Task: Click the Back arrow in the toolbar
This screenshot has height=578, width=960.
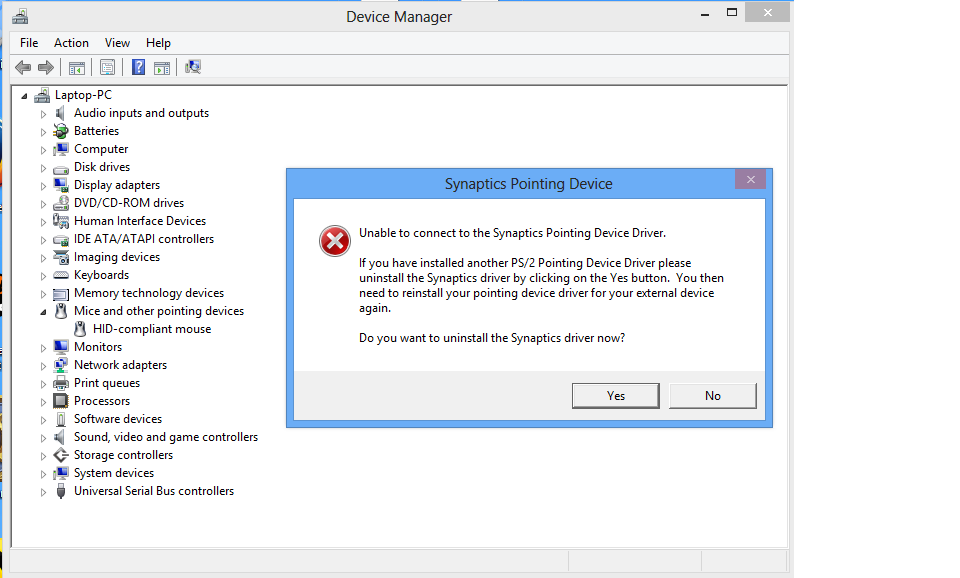Action: 23,67
